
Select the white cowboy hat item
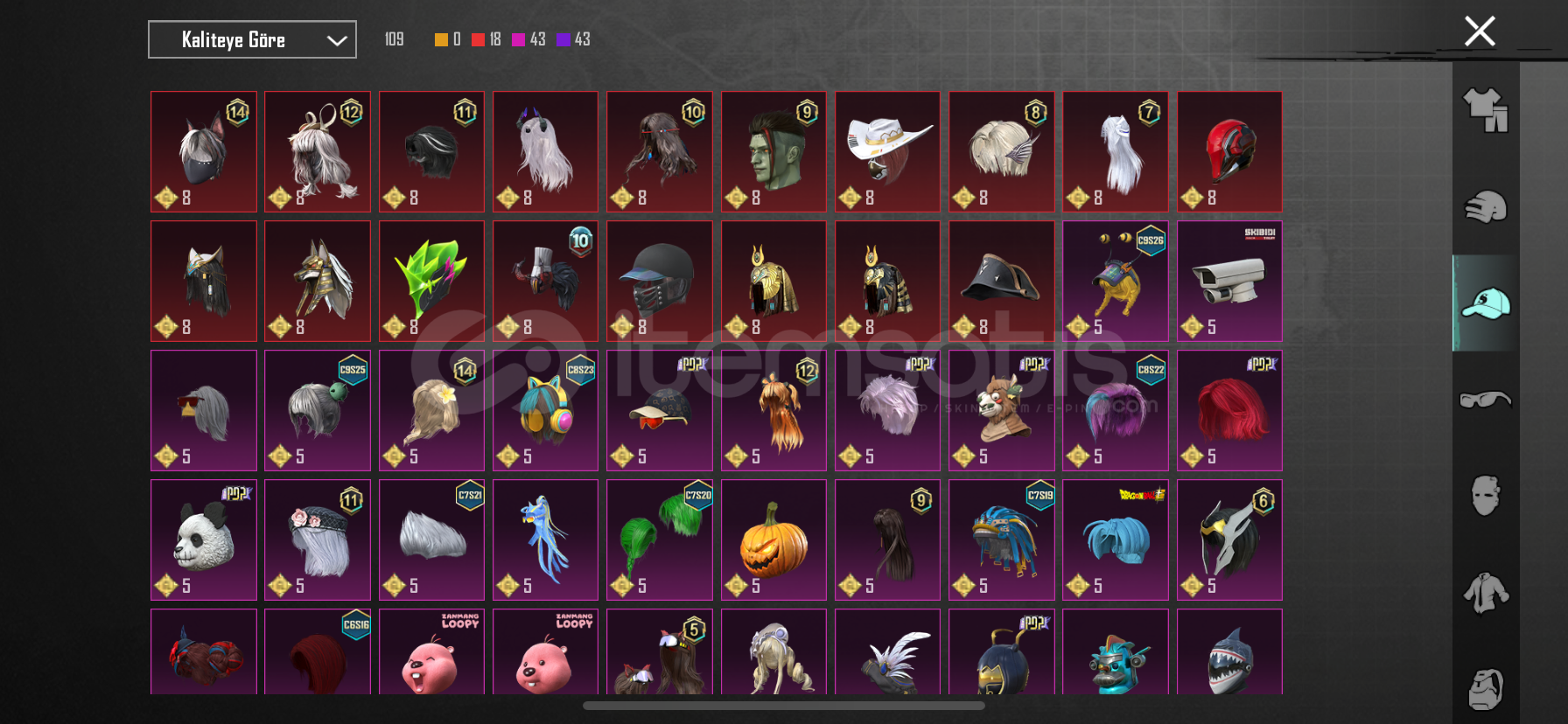(x=887, y=151)
